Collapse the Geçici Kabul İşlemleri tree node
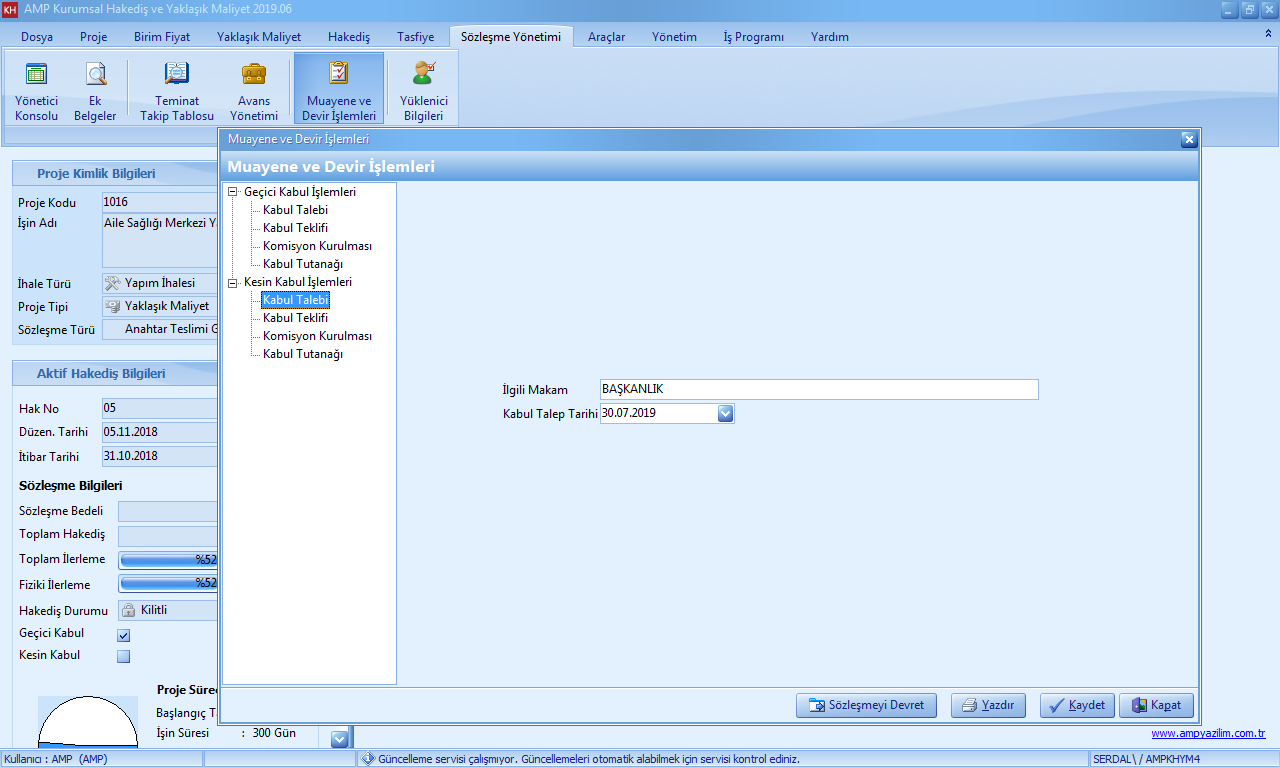 tap(234, 192)
